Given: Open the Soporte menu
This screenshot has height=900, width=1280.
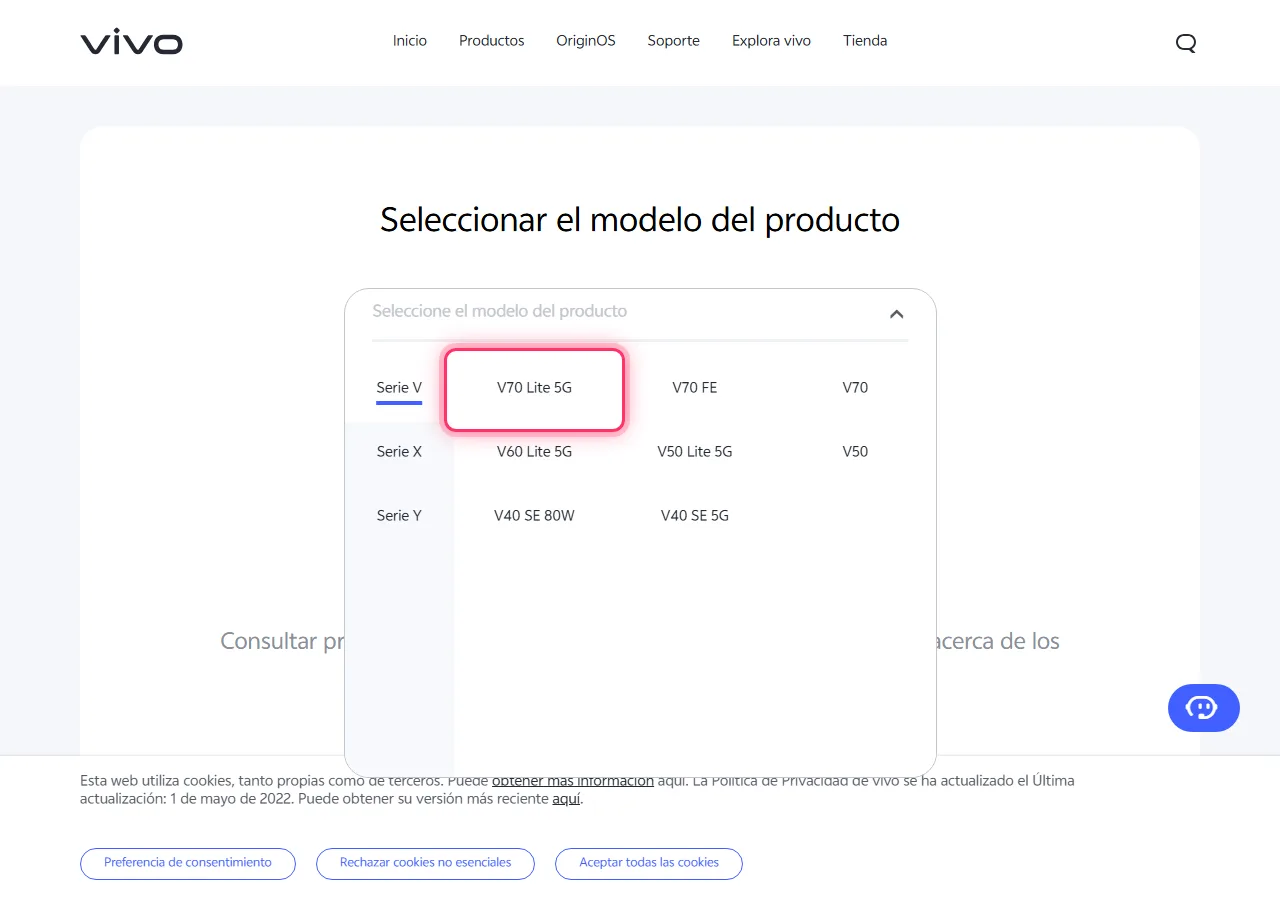Looking at the screenshot, I should pyautogui.click(x=674, y=41).
